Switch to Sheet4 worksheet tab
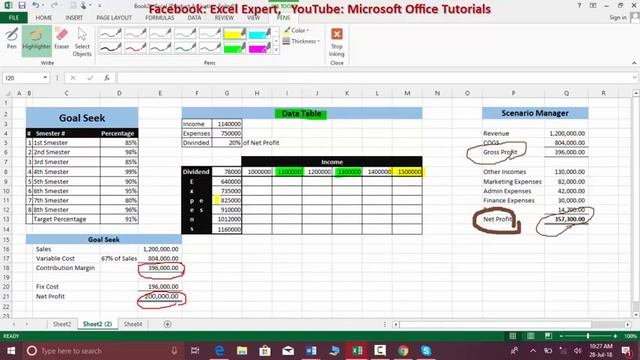Screen dimensions: 640x360 click(133, 324)
